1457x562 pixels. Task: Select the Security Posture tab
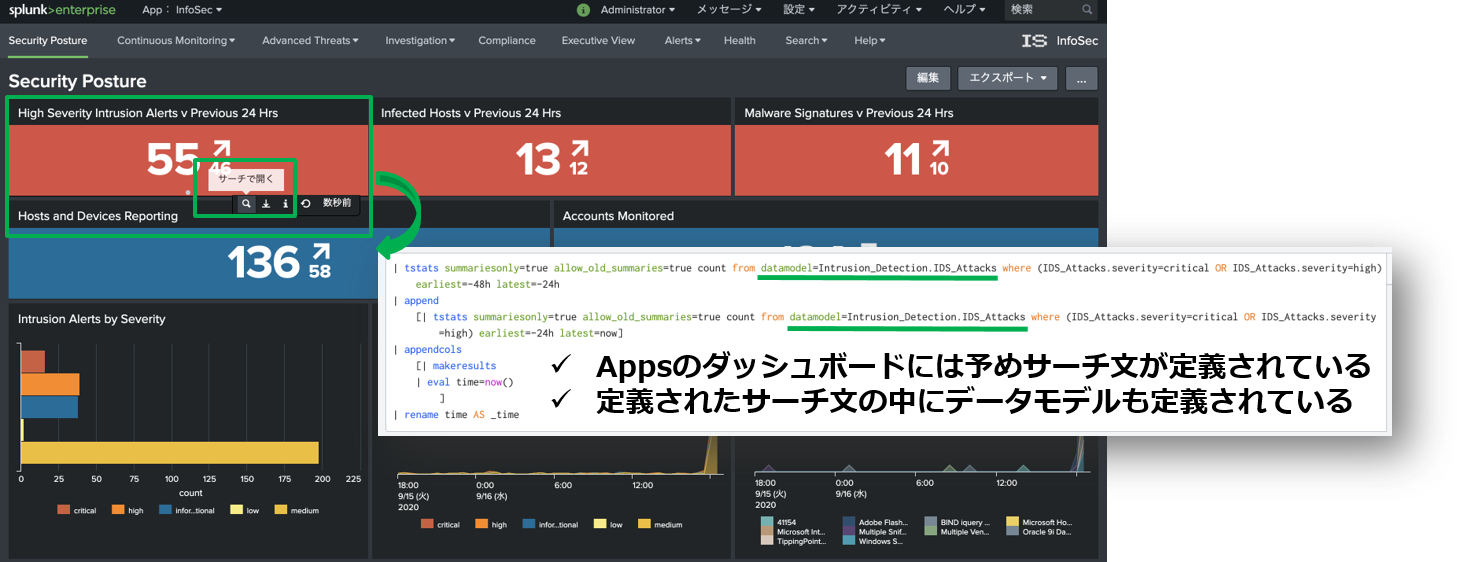(x=48, y=41)
